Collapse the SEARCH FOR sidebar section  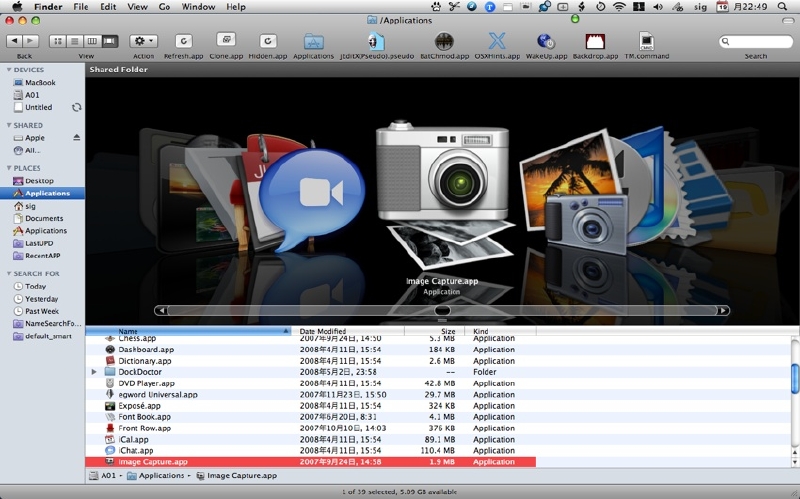pyautogui.click(x=9, y=273)
